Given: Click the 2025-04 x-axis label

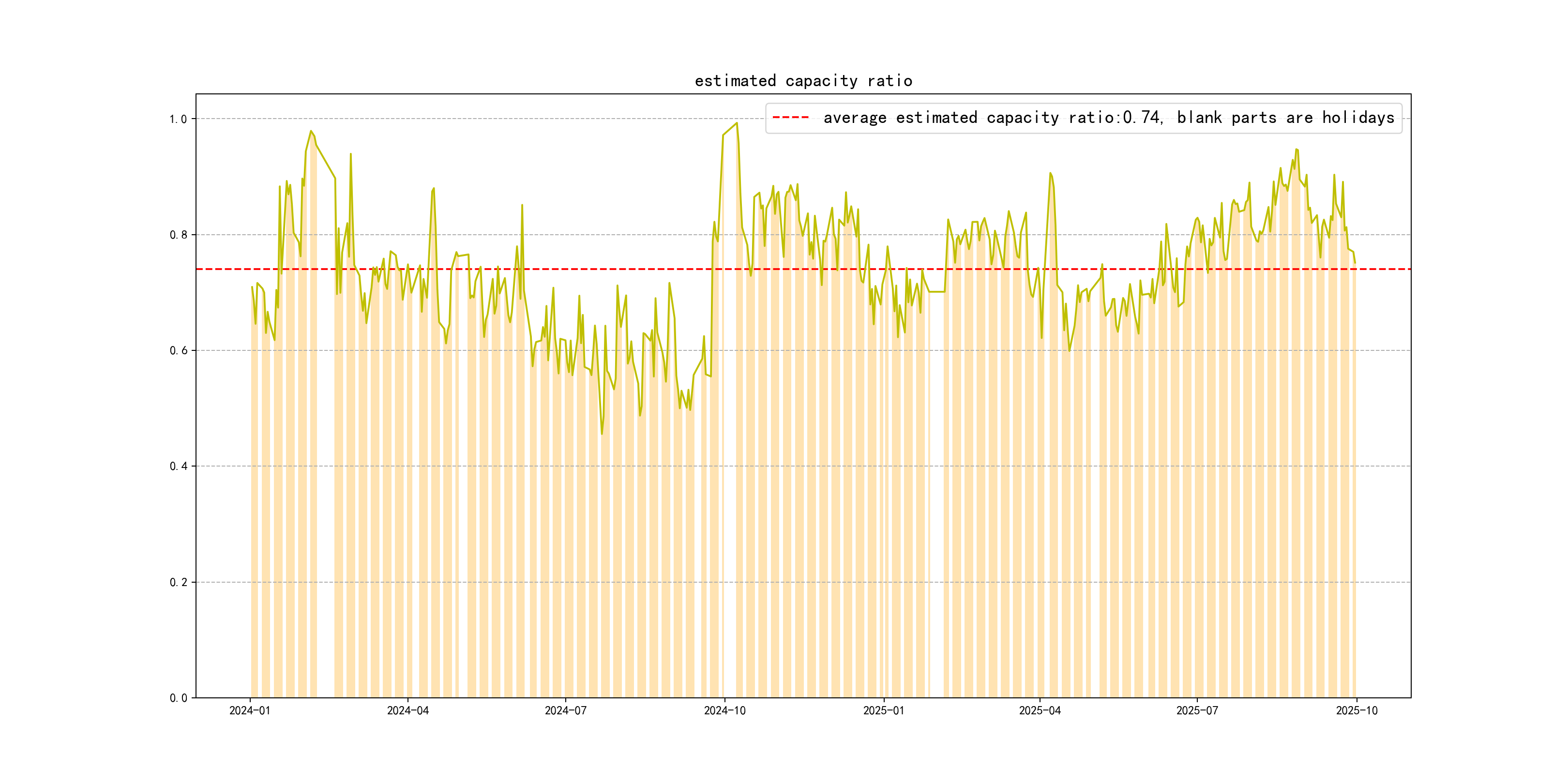Looking at the screenshot, I should [x=1040, y=711].
